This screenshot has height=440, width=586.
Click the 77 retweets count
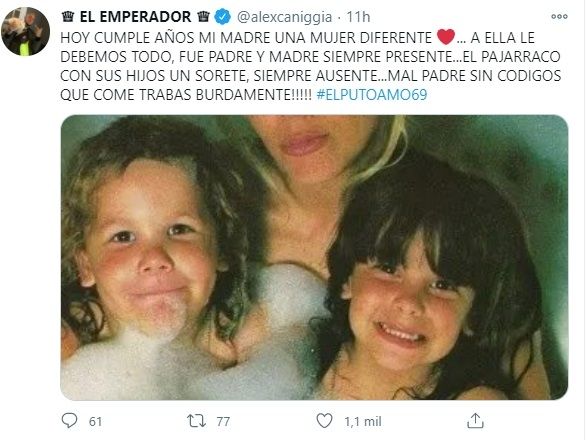223,421
